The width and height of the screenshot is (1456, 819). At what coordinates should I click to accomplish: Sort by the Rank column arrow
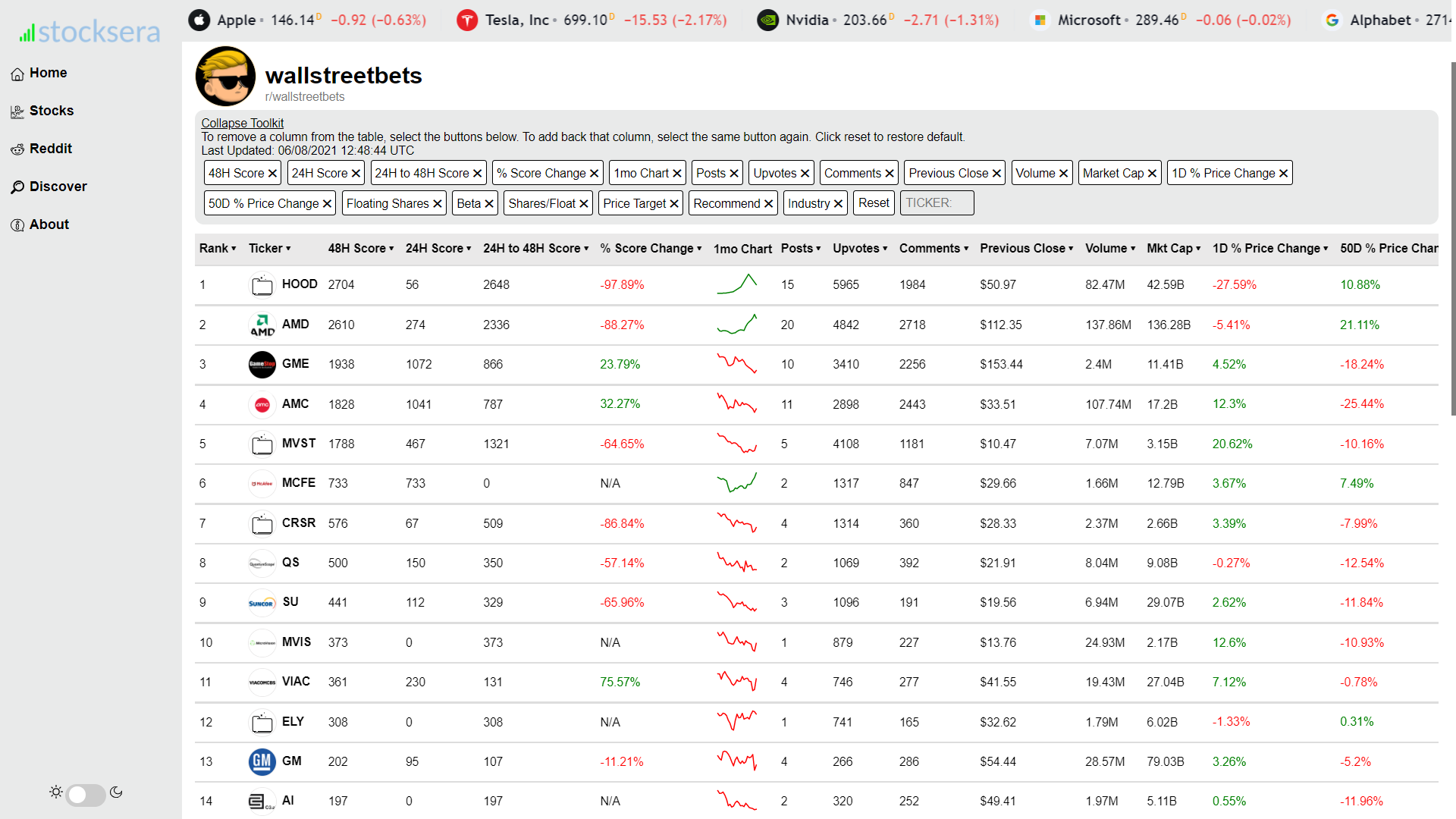234,249
